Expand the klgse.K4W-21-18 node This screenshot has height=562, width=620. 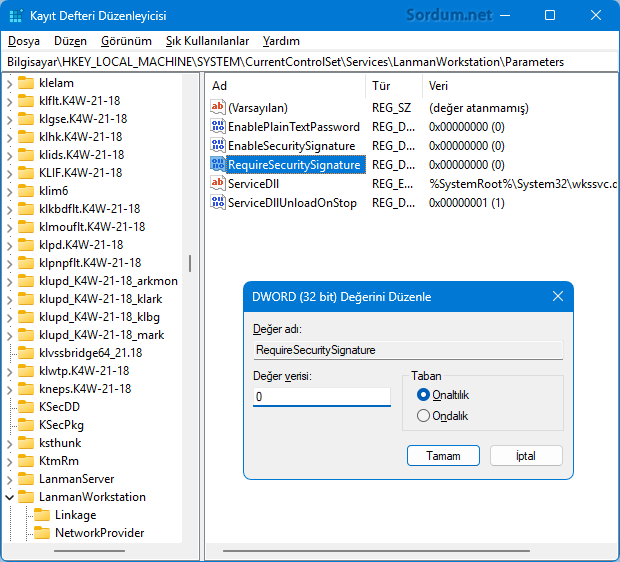(x=10, y=119)
